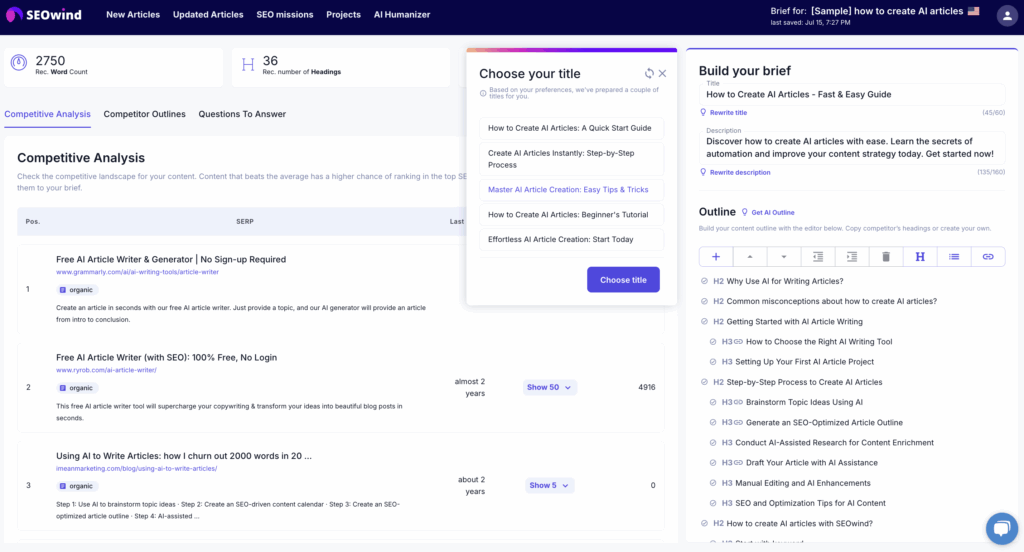Toggle check circle for 'Getting Started with AI Article Writing'
The image size is (1024, 552).
(704, 321)
